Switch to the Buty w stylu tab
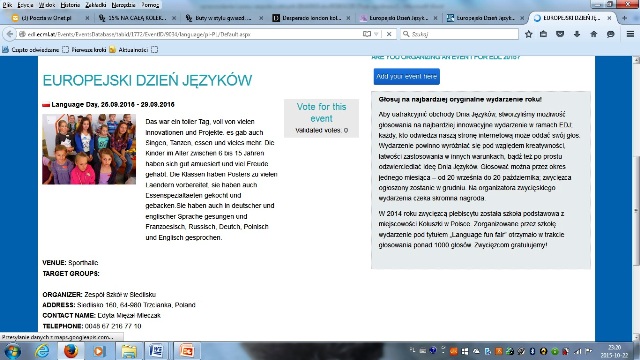Screen dimensions: 640x360 [x=223, y=18]
